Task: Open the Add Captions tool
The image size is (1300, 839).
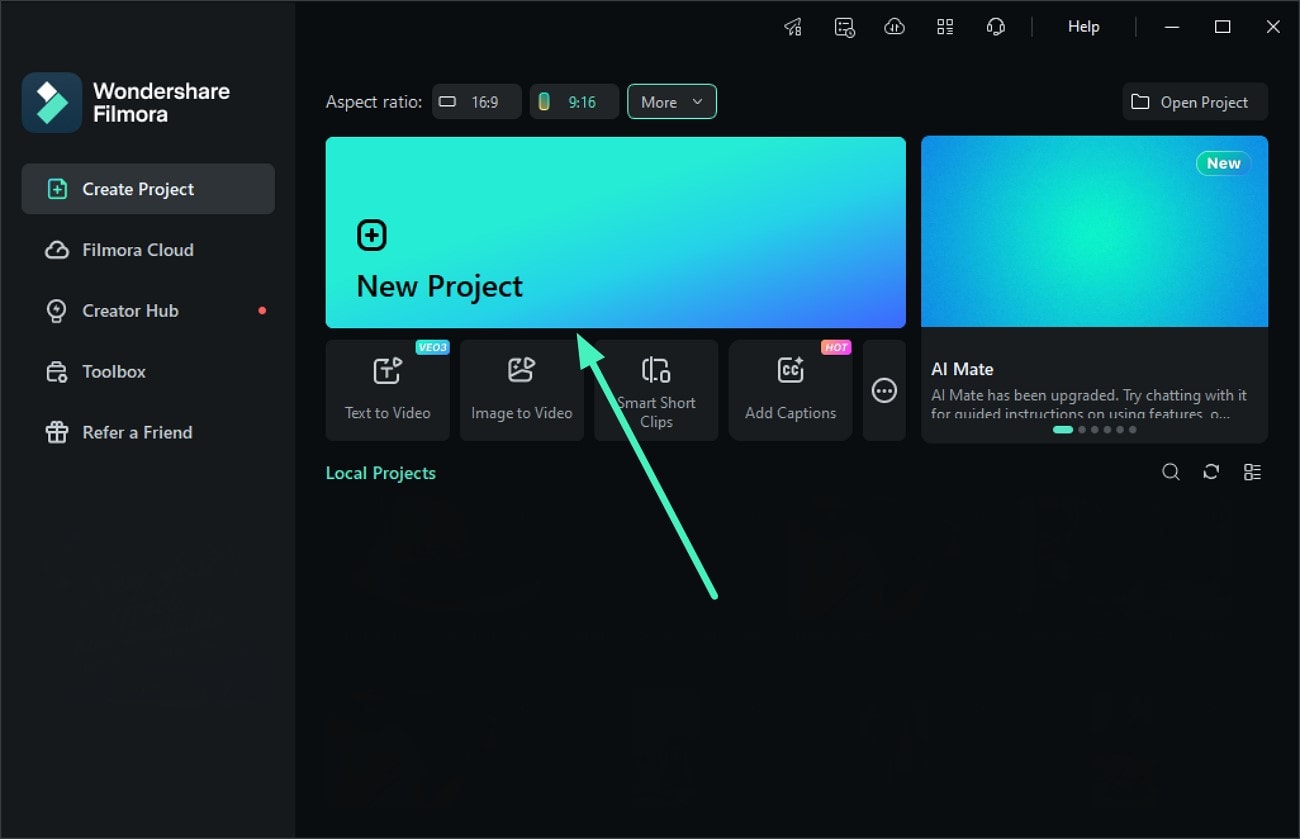Action: pyautogui.click(x=790, y=390)
